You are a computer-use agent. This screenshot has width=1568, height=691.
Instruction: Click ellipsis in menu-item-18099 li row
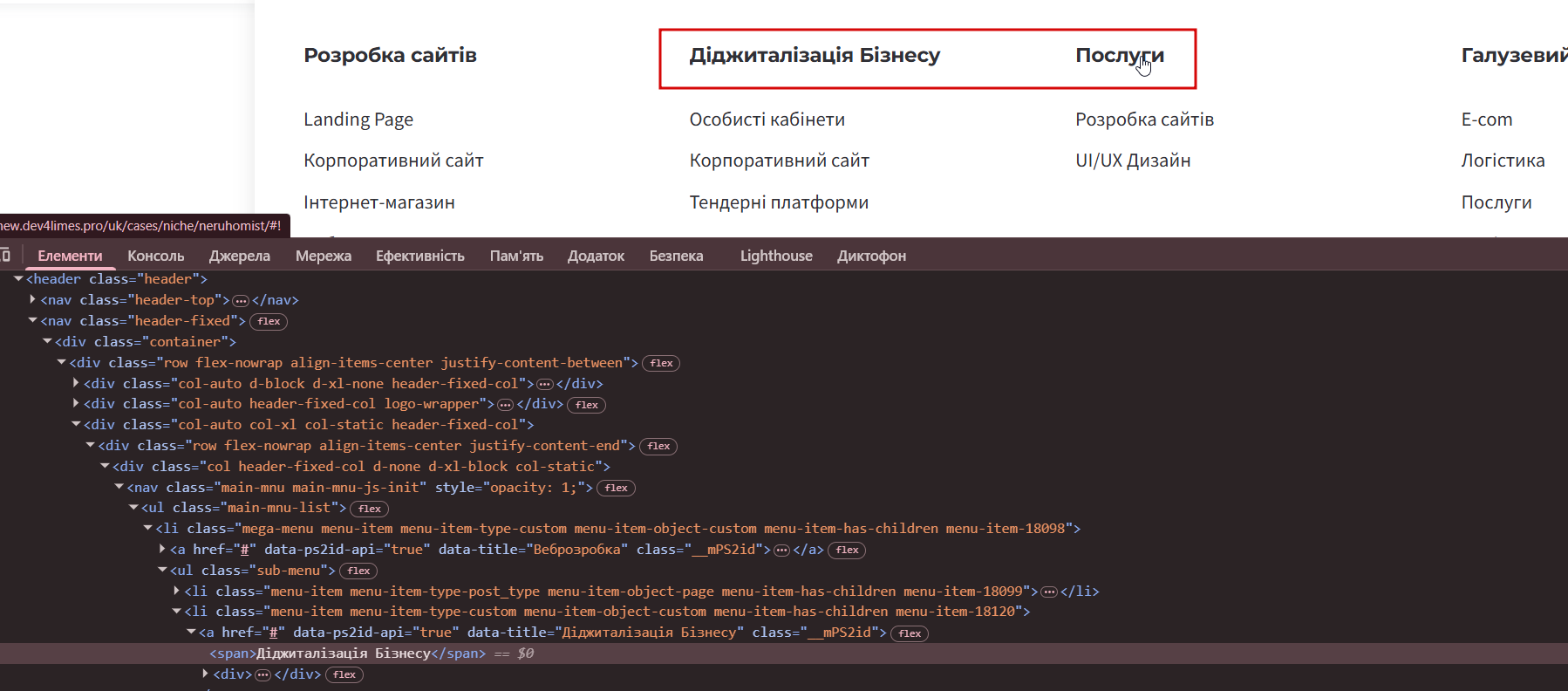tap(1049, 592)
